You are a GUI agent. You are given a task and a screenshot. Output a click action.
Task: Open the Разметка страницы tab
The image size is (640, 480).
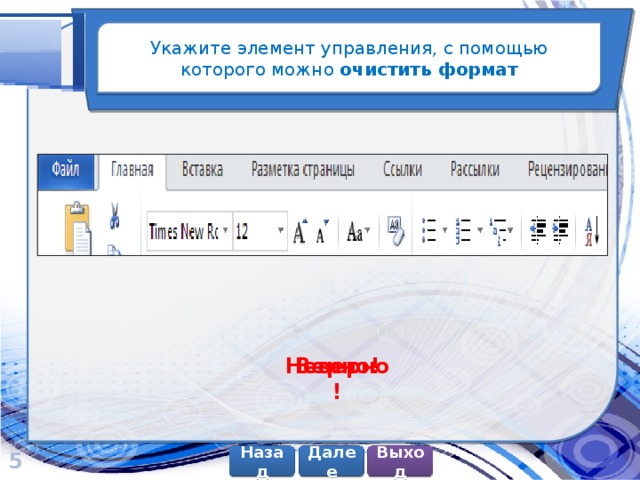pos(303,169)
